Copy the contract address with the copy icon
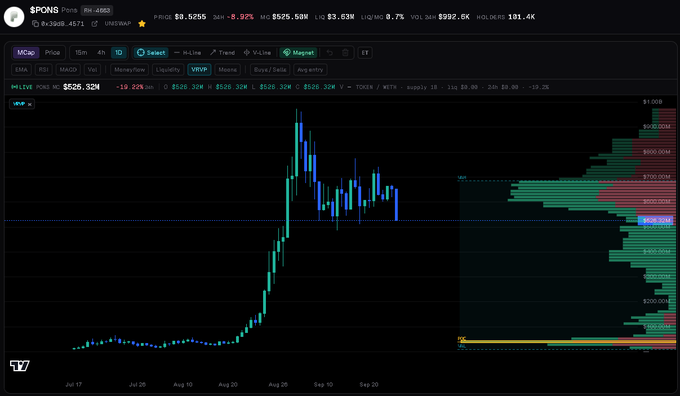680x396 pixels. click(x=35, y=24)
